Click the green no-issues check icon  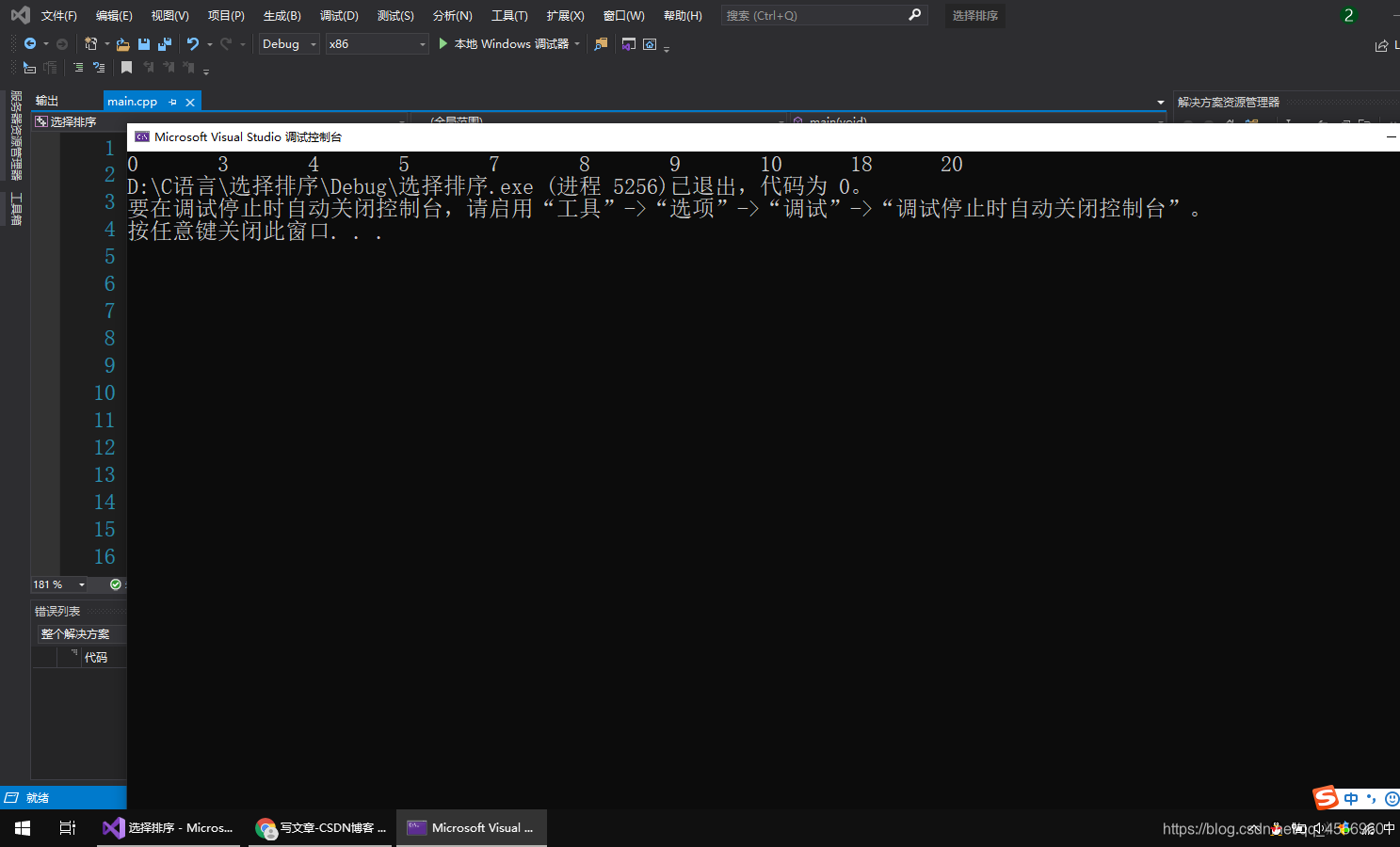click(116, 584)
